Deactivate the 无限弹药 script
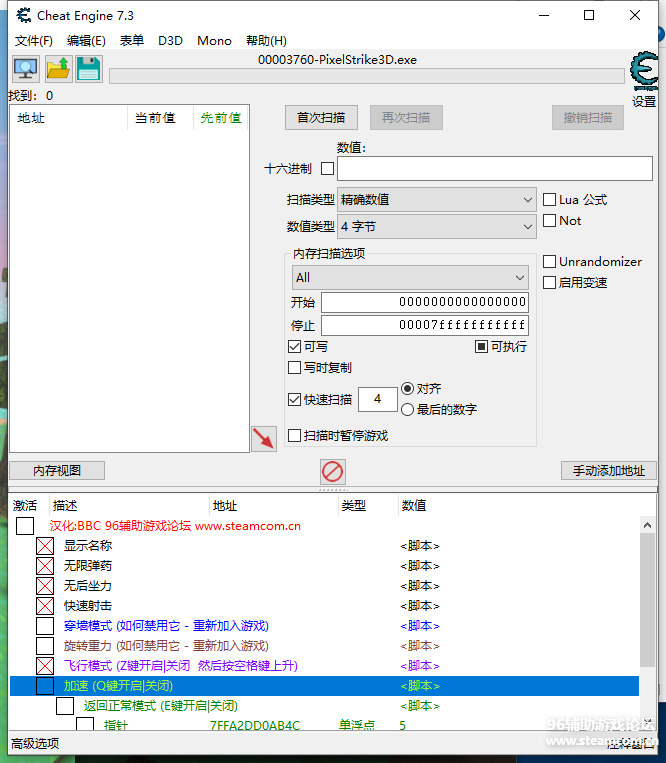Screen dimensions: 666x763 click(x=45, y=566)
